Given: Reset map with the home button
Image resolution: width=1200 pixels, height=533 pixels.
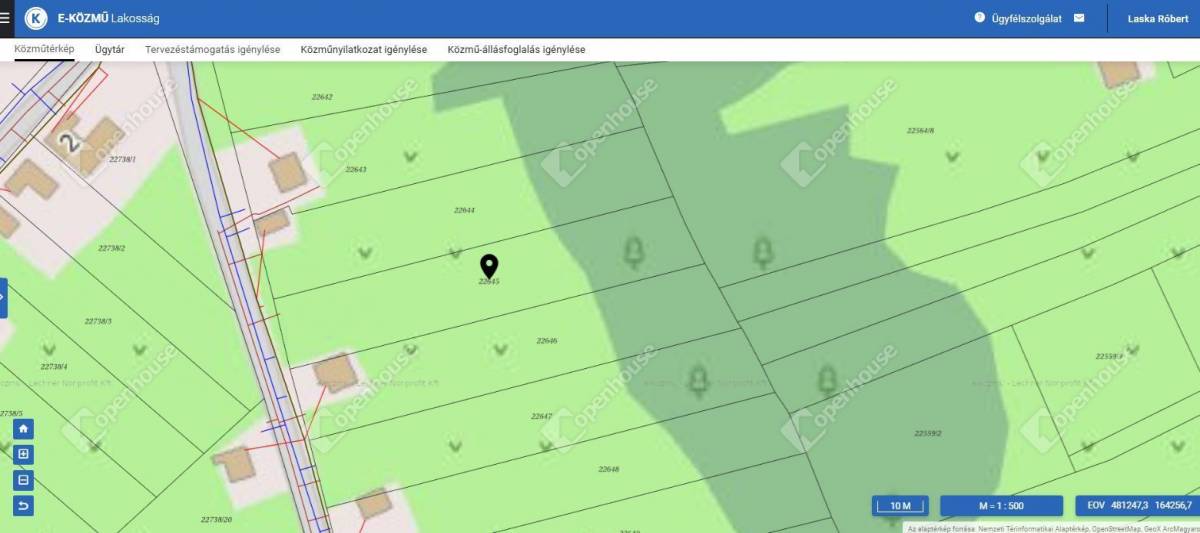Looking at the screenshot, I should [x=24, y=429].
